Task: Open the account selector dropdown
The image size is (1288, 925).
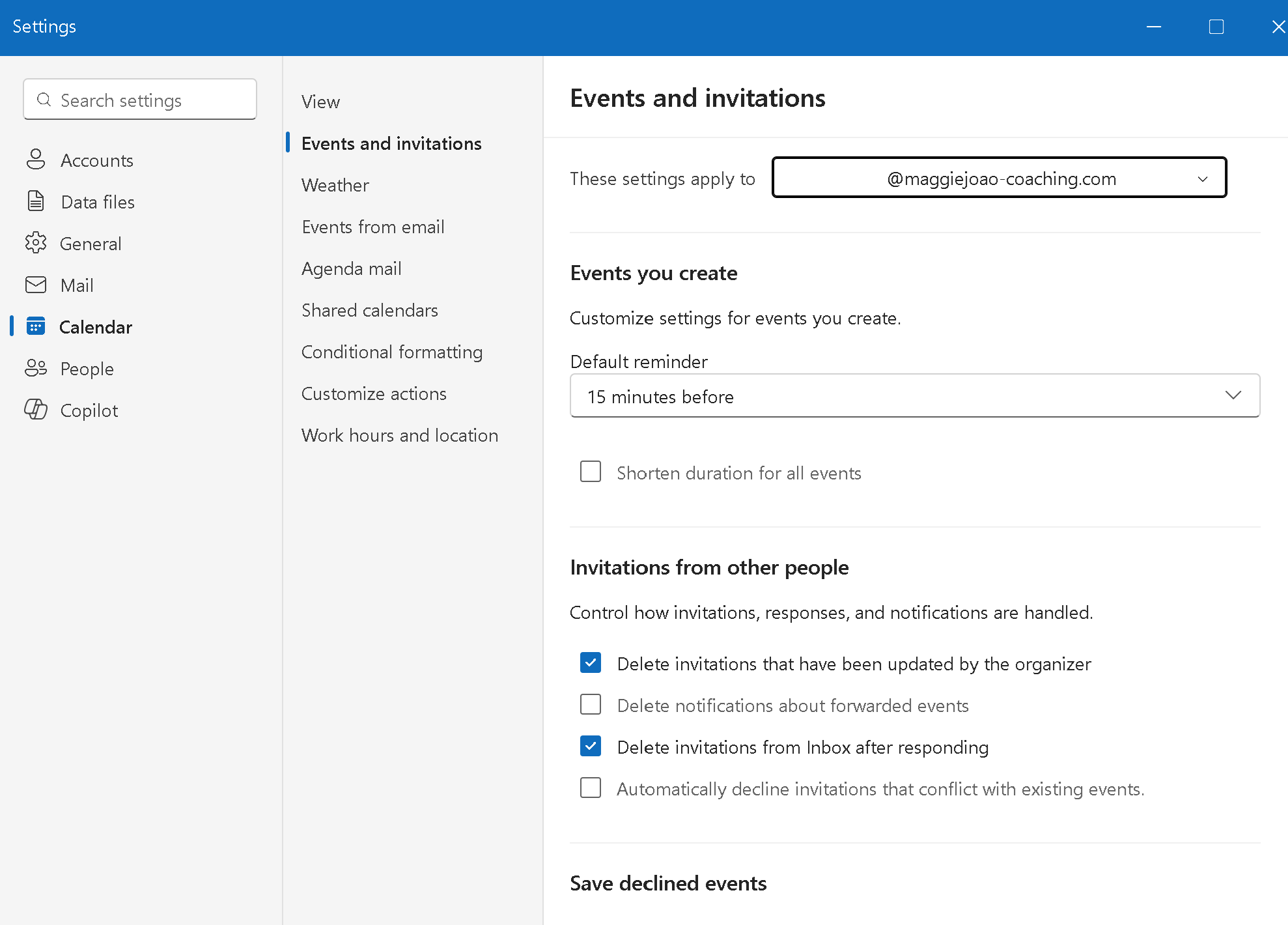Action: pyautogui.click(x=1000, y=177)
